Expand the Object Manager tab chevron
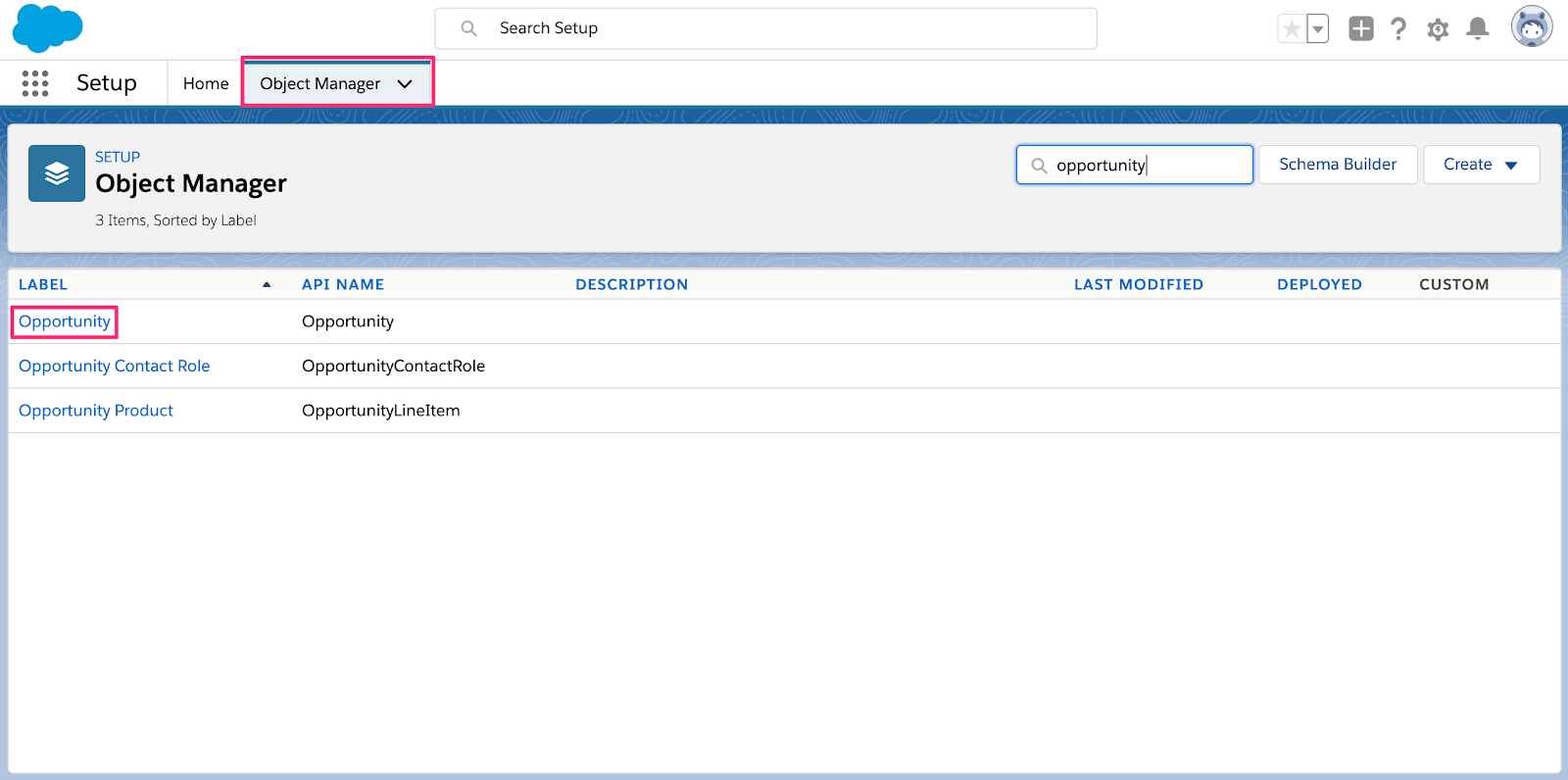 [x=405, y=83]
